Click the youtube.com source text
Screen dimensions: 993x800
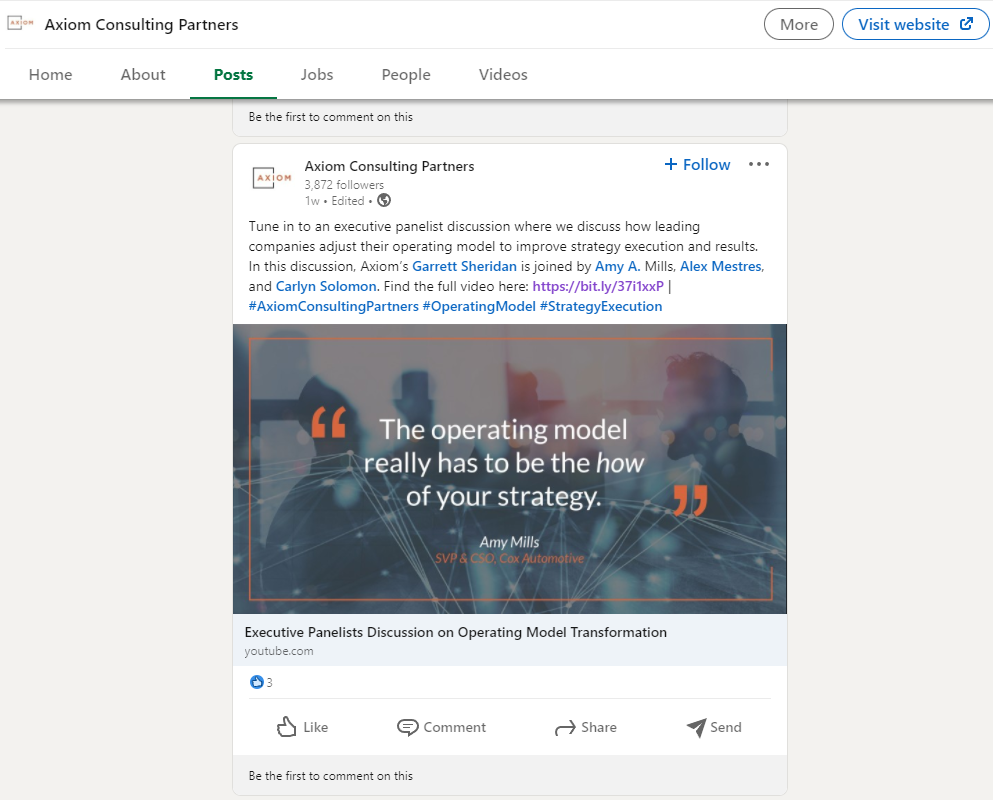(x=279, y=651)
